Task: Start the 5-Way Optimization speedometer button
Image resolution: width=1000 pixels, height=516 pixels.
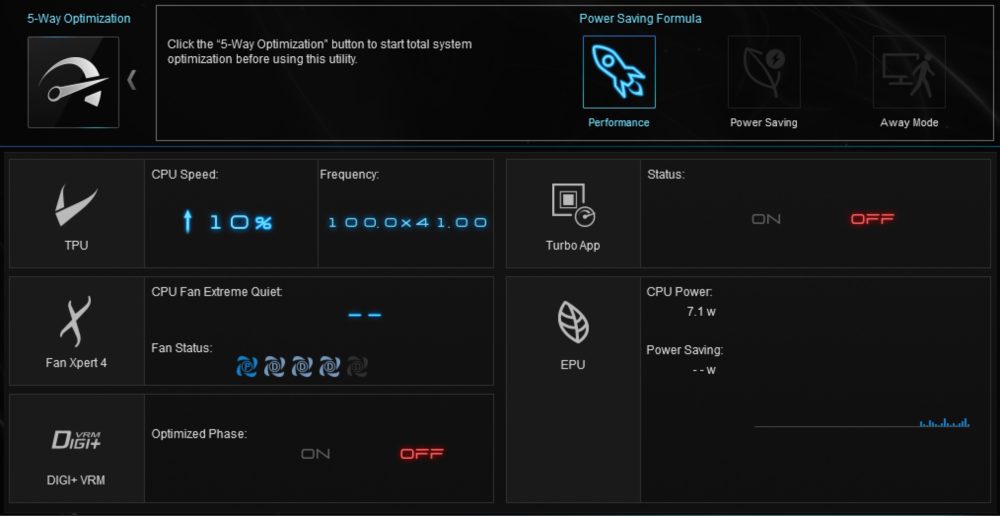Action: pyautogui.click(x=73, y=82)
